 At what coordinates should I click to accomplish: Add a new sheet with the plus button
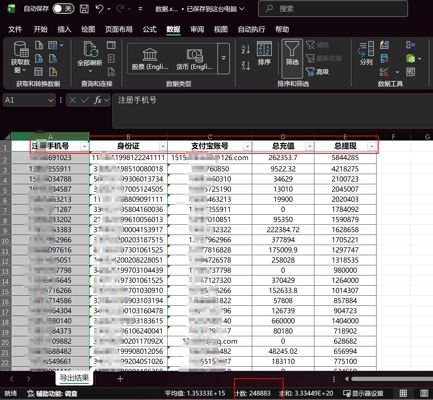(120, 379)
